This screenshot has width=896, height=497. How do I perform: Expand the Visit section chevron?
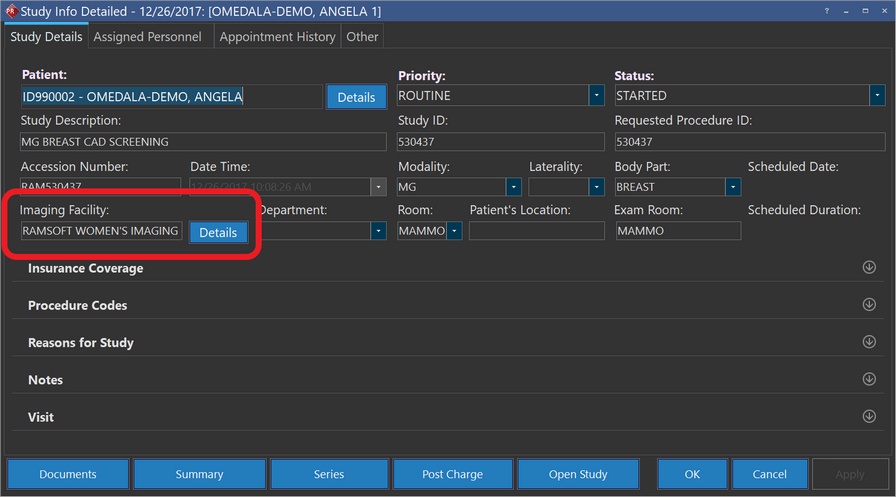[x=868, y=416]
